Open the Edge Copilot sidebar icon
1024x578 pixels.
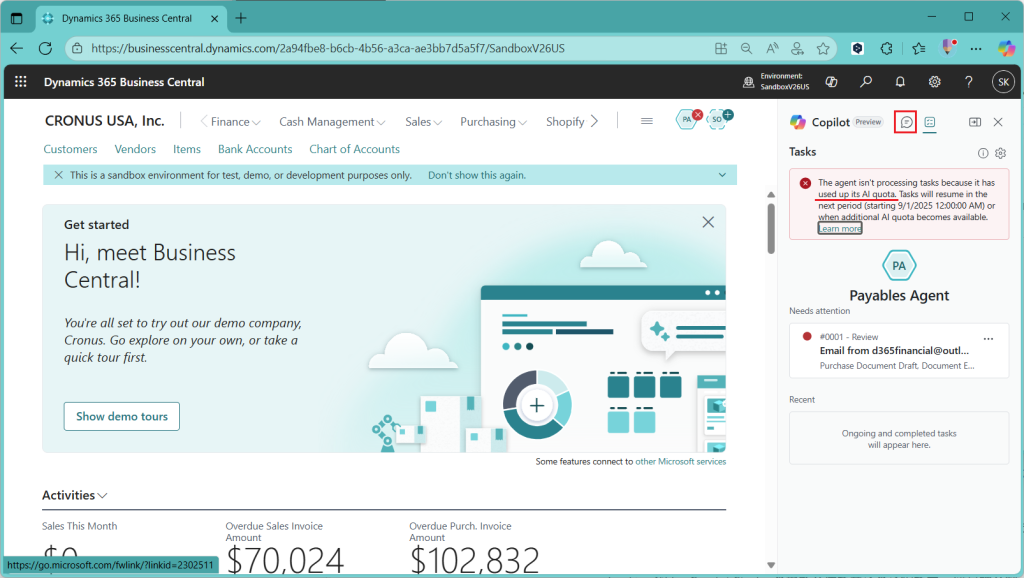[1006, 48]
